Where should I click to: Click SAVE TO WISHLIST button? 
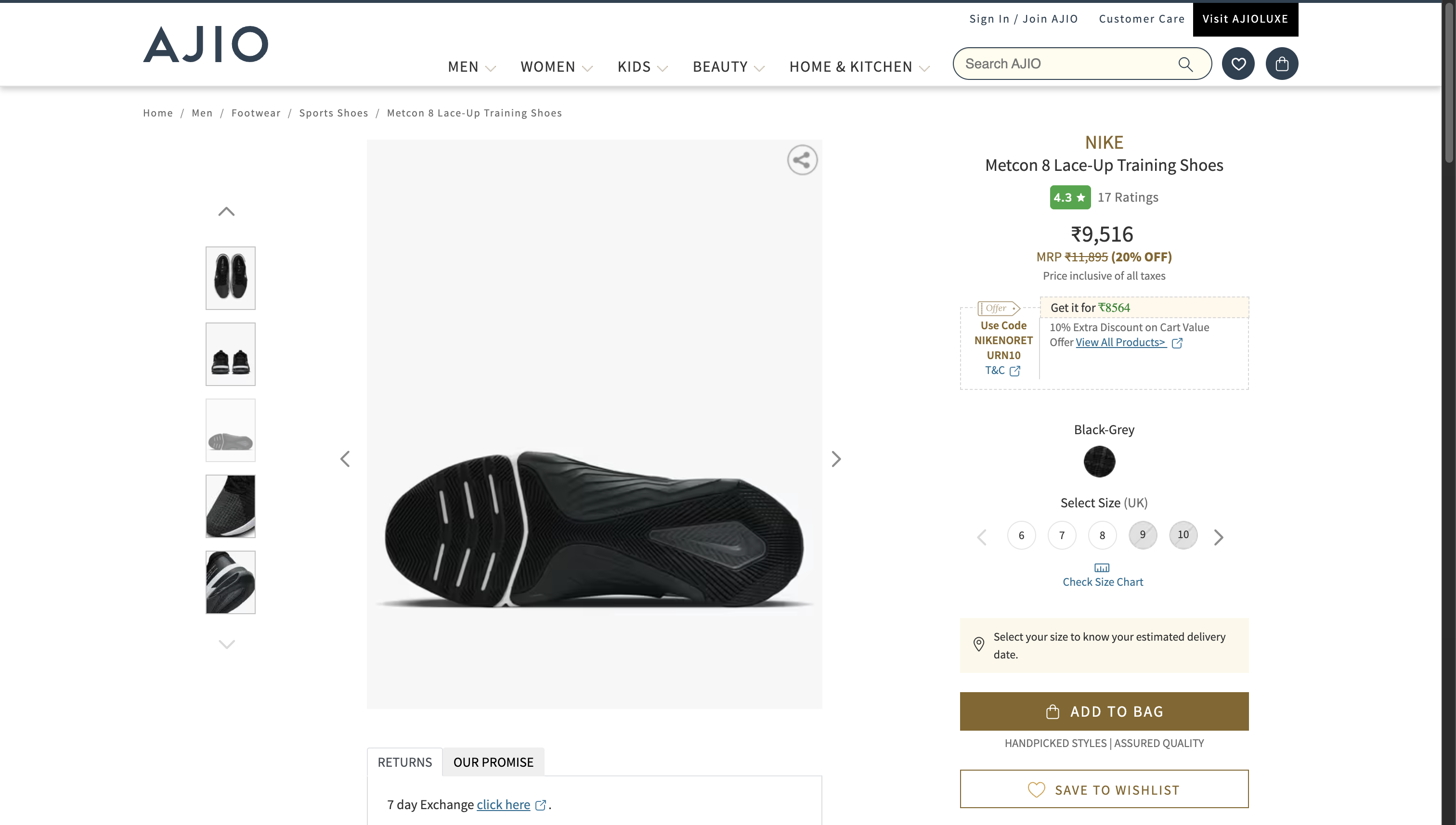1104,789
